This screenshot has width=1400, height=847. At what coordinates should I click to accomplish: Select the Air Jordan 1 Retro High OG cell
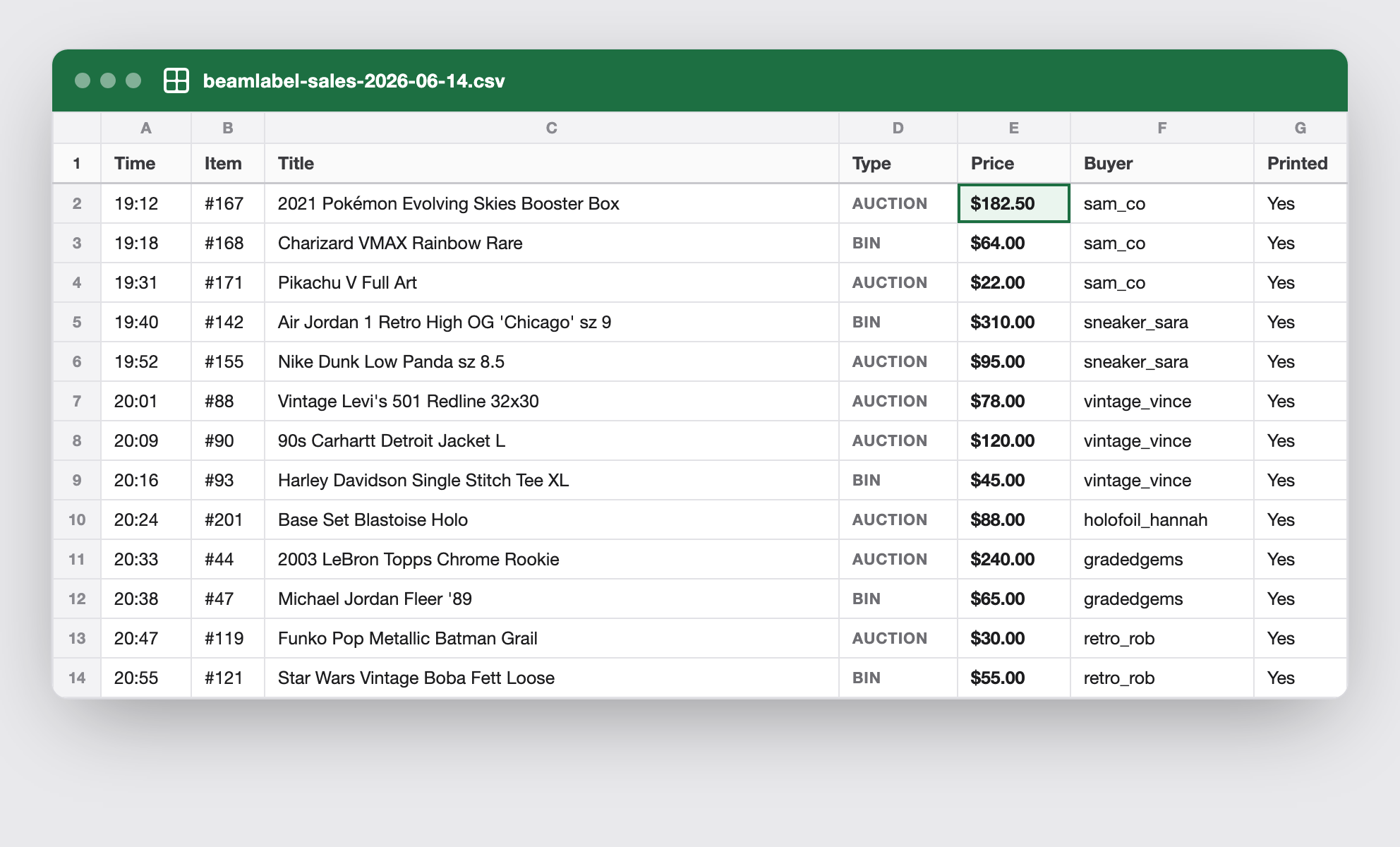552,322
